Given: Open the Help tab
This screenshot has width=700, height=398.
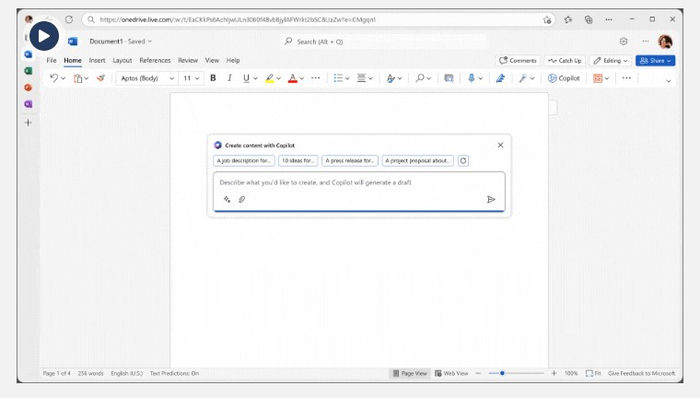Looking at the screenshot, I should tap(233, 60).
